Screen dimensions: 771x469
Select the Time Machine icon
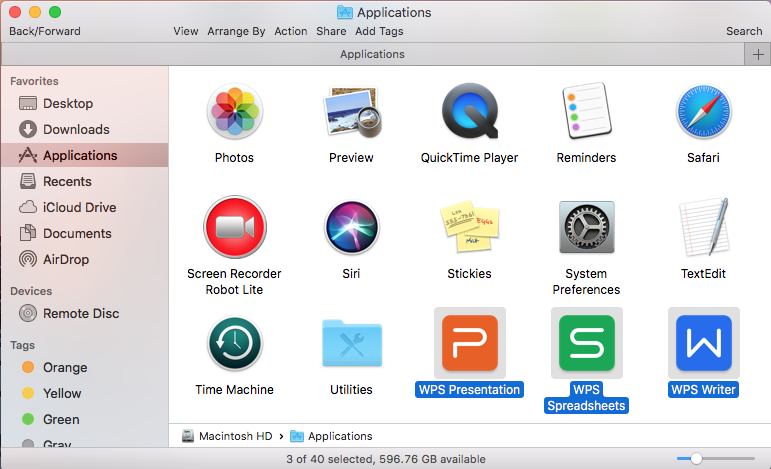[235, 343]
